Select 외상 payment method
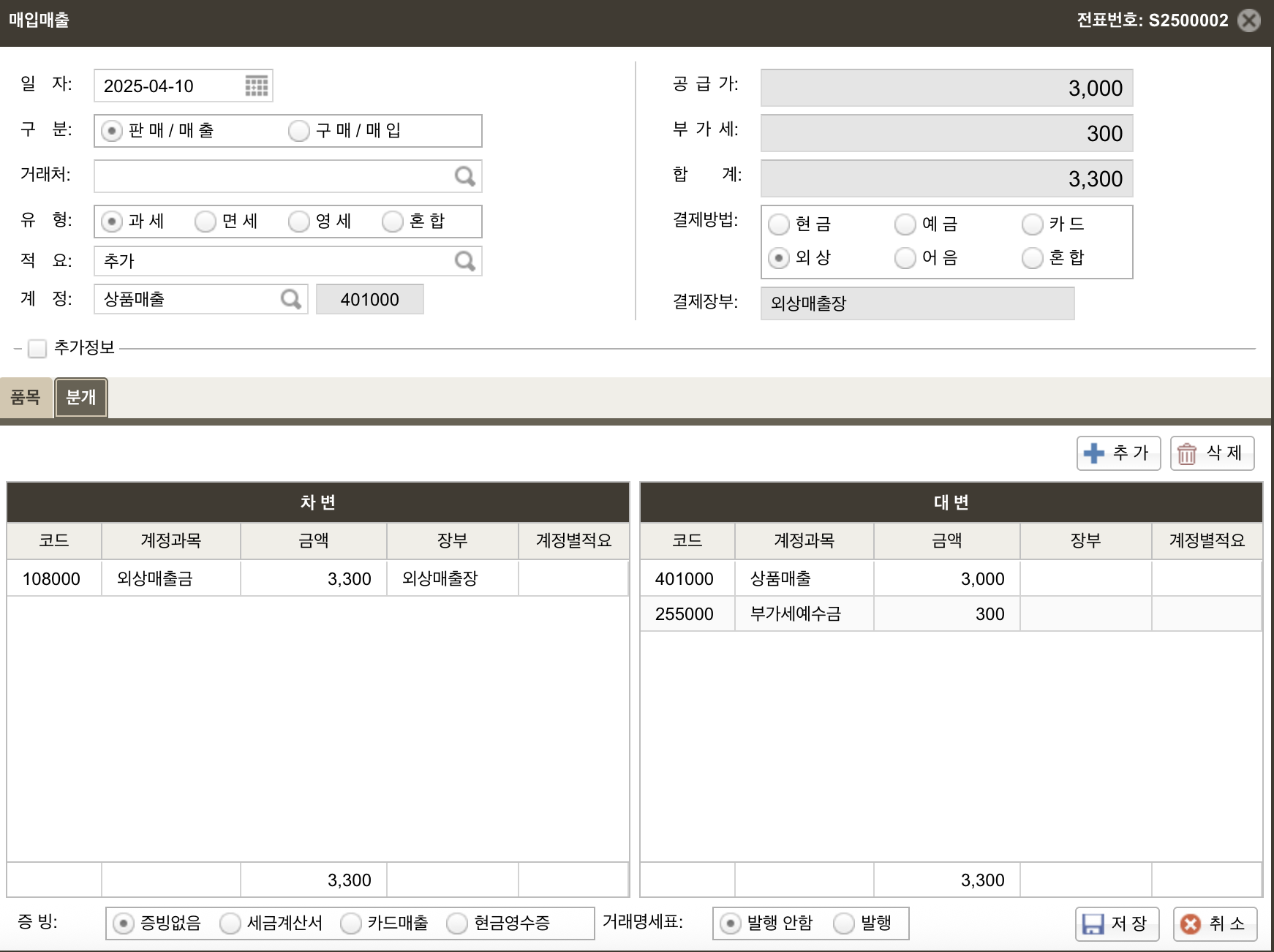 point(779,258)
